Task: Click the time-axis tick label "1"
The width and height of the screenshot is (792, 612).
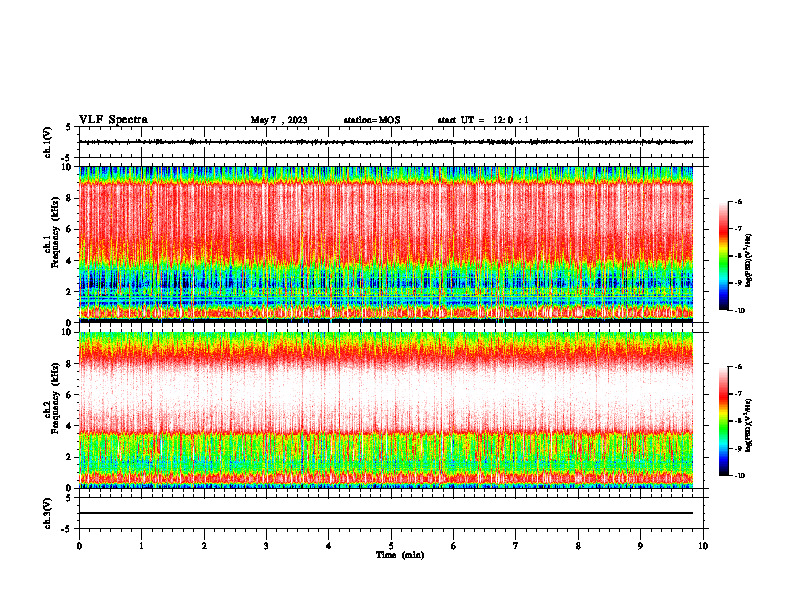Action: [141, 546]
